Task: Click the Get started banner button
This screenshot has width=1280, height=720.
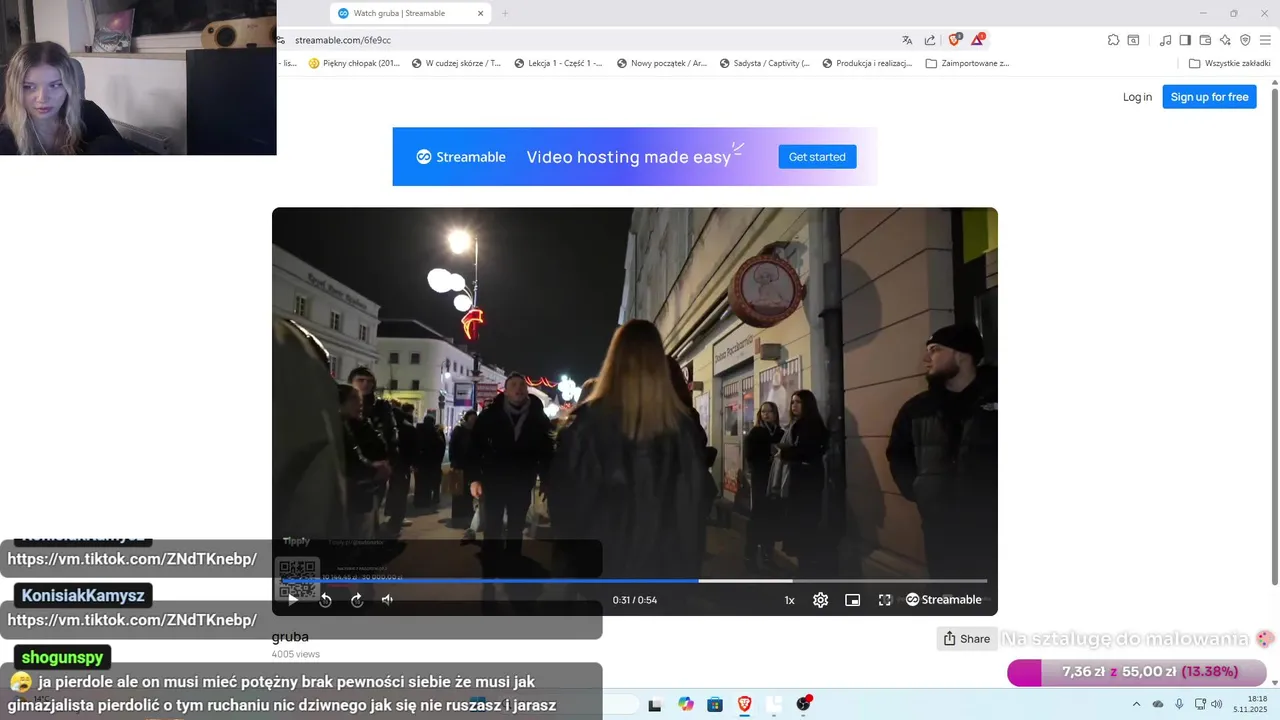Action: coord(817,157)
